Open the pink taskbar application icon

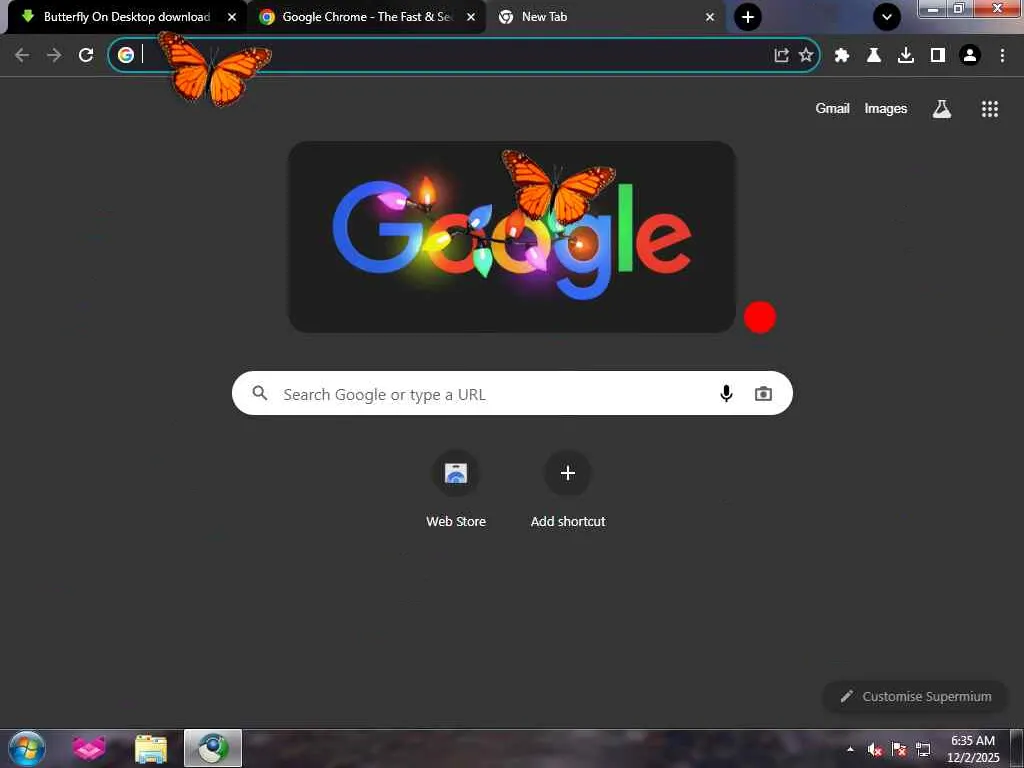coord(88,748)
